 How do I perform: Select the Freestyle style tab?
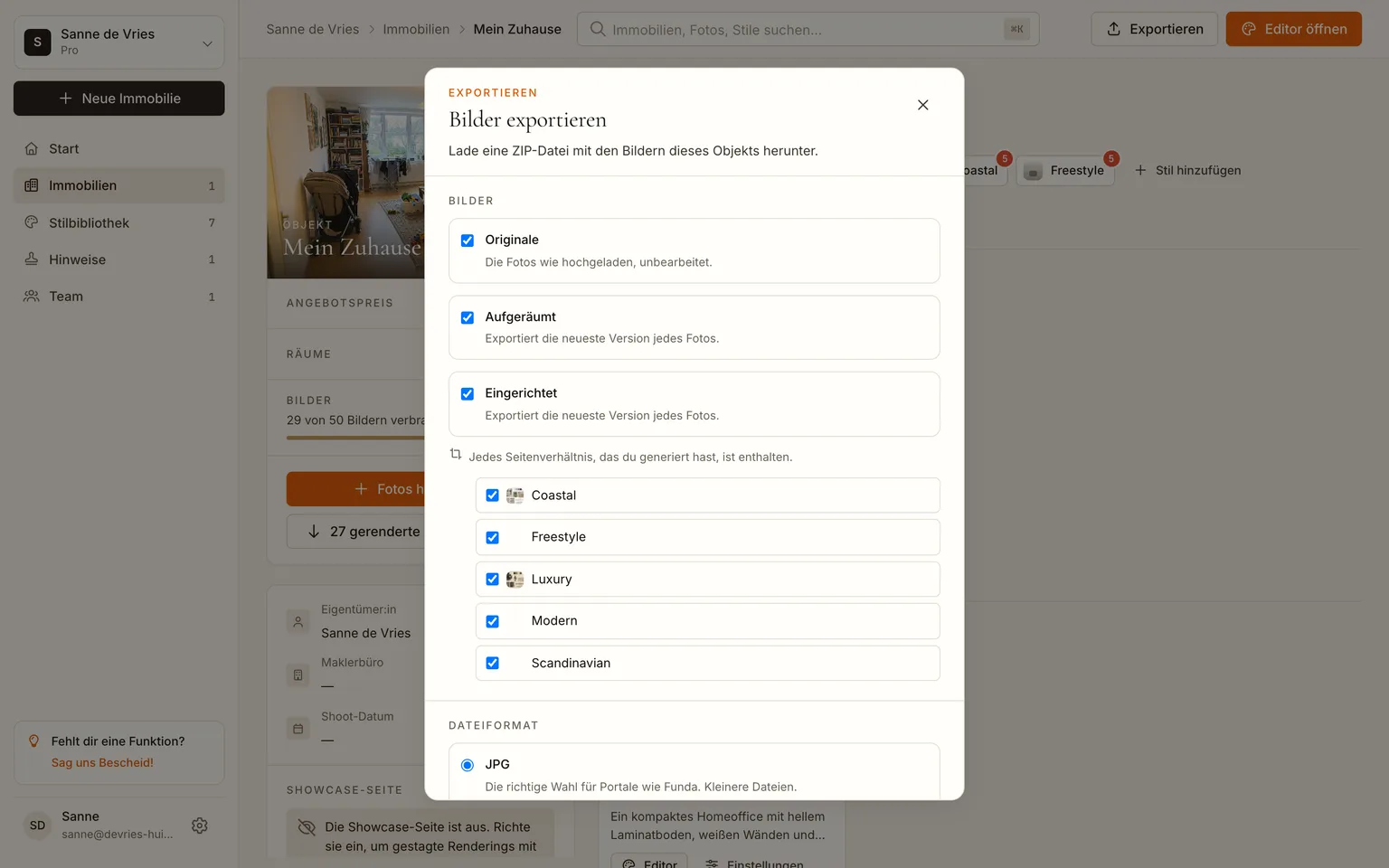1065,170
